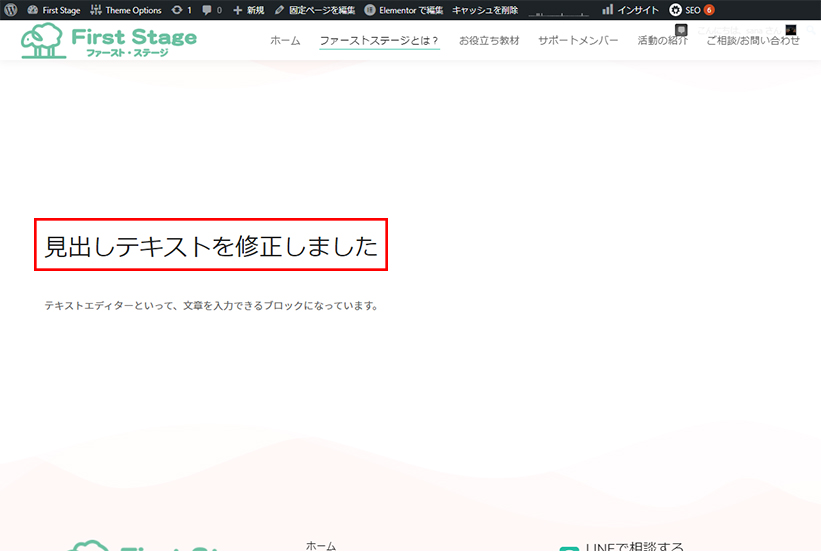
Task: Click ご相談/お問い合わせ contact link
Action: coord(753,41)
